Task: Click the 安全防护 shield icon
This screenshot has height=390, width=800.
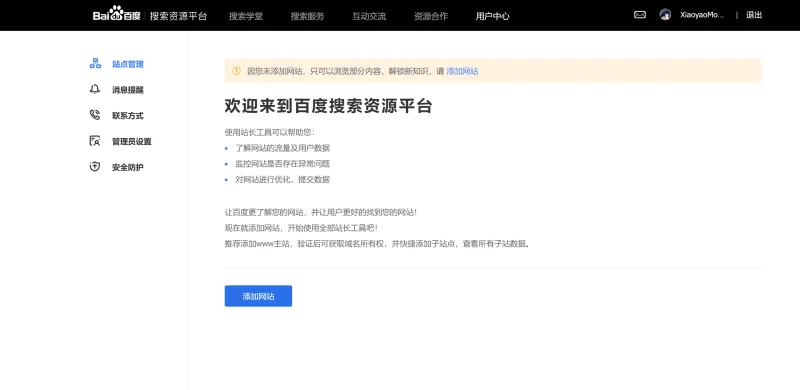Action: pyautogui.click(x=95, y=167)
